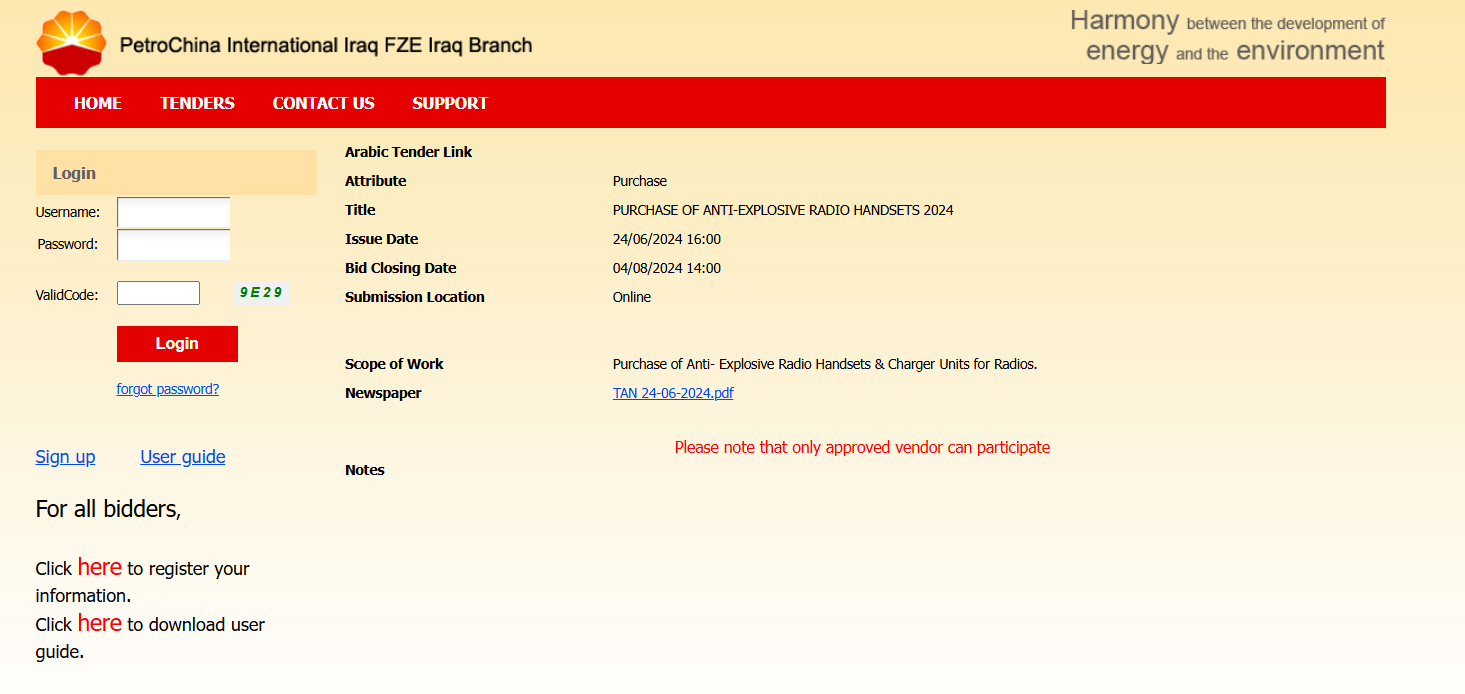Open the forgot password link
Screen dimensions: 1465x694
pos(167,389)
